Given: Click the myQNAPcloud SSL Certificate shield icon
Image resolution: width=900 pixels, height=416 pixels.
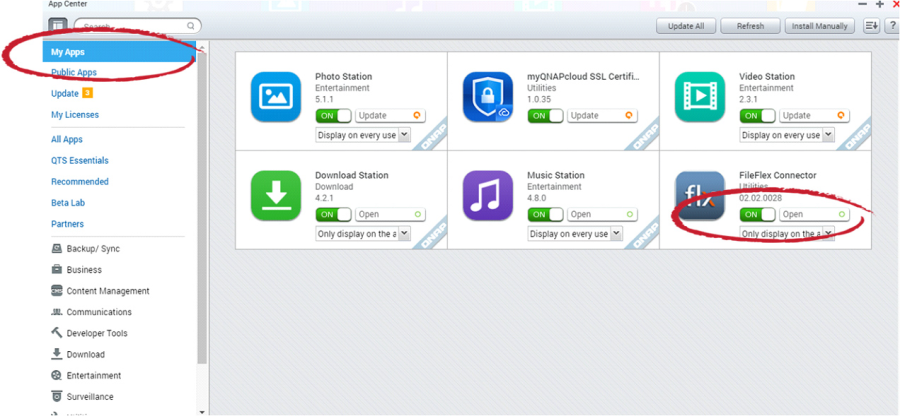Looking at the screenshot, I should click(488, 97).
